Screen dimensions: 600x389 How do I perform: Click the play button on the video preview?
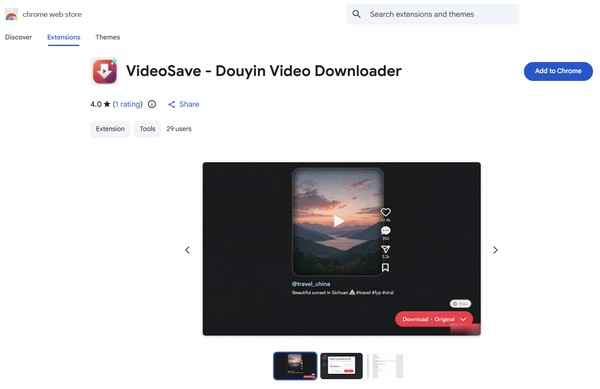point(338,221)
